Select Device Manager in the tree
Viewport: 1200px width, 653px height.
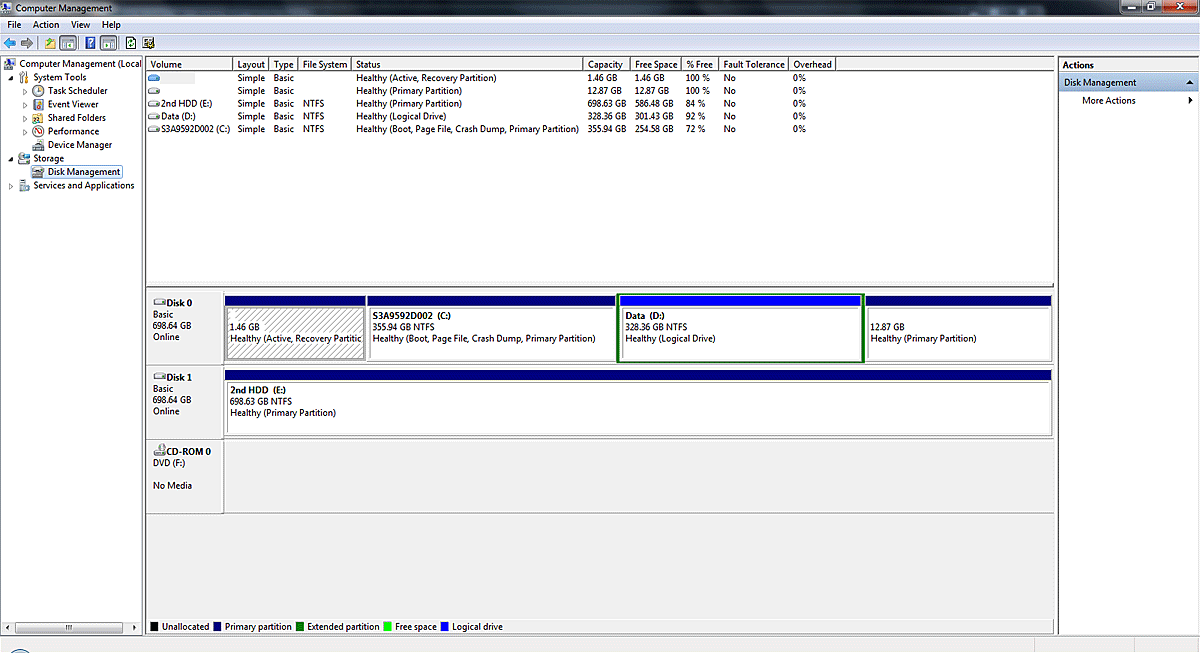tap(79, 145)
